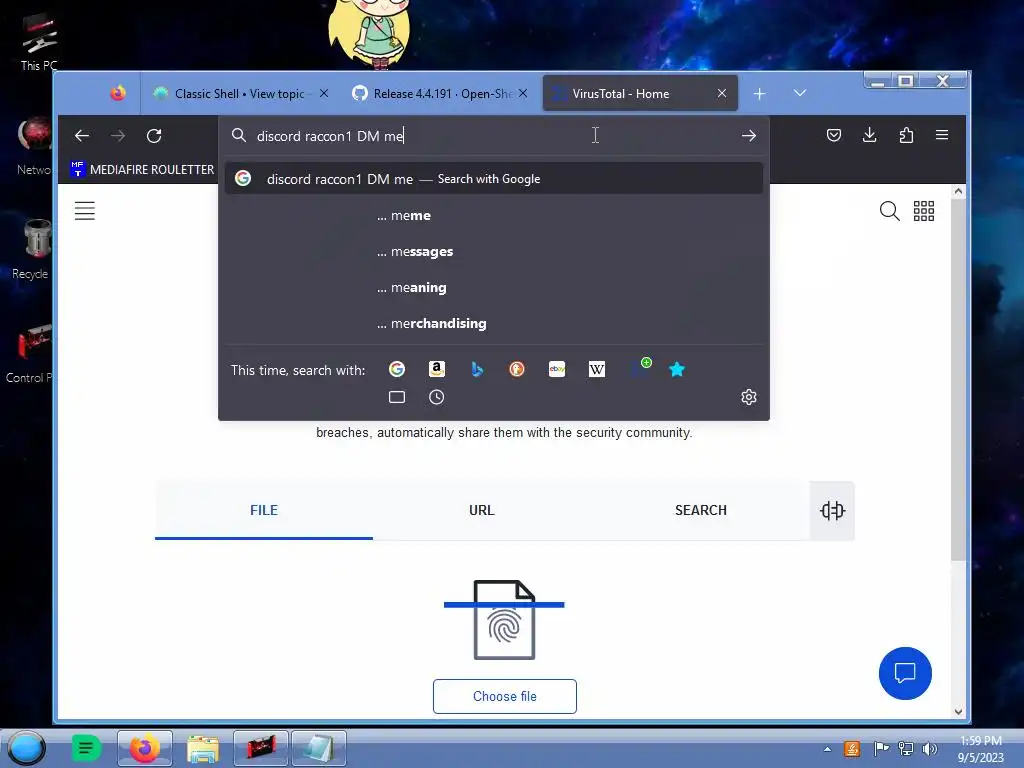Click the Action Center flag tray icon

point(880,748)
